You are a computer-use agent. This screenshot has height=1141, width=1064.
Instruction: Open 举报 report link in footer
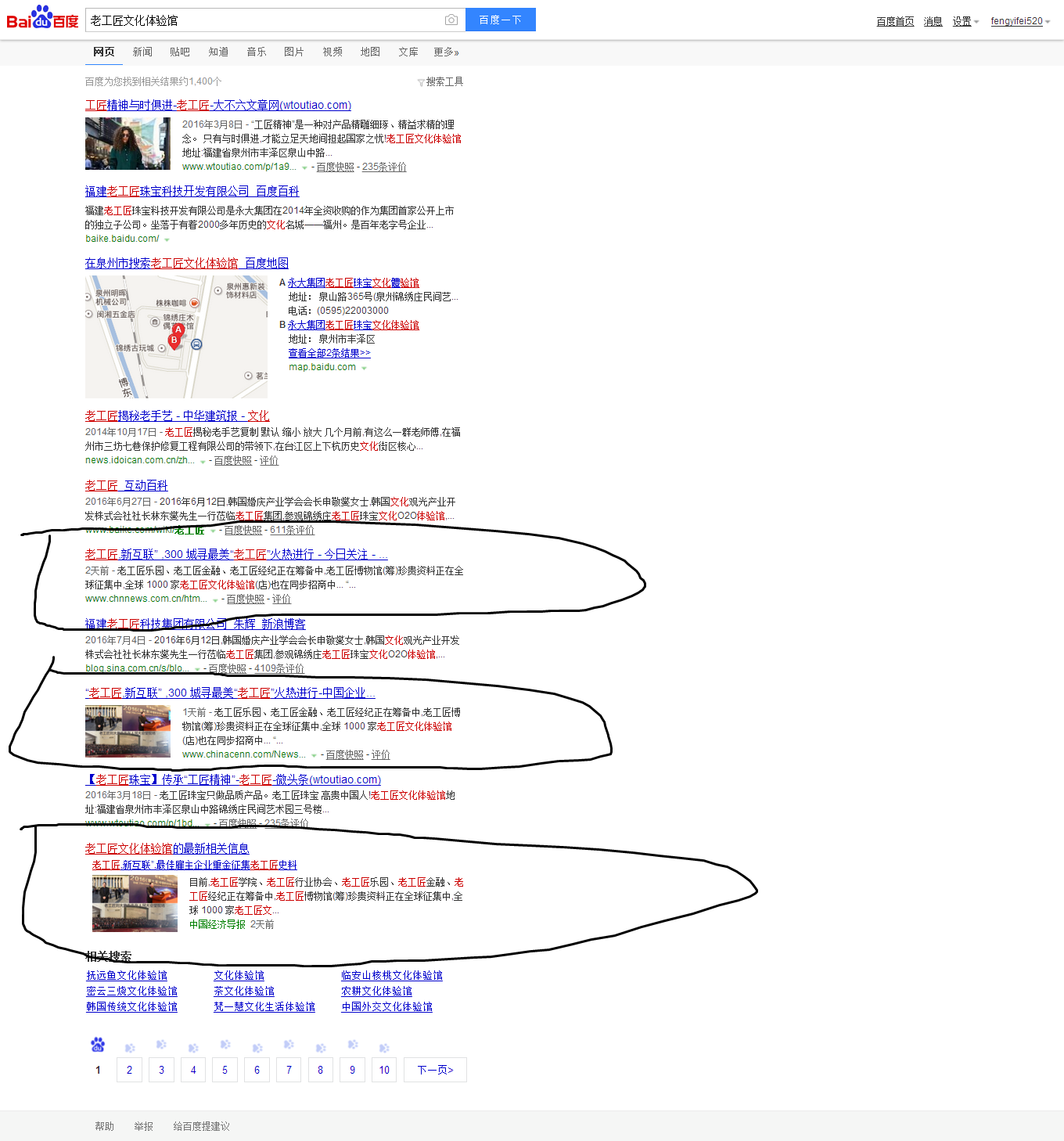tap(143, 1126)
